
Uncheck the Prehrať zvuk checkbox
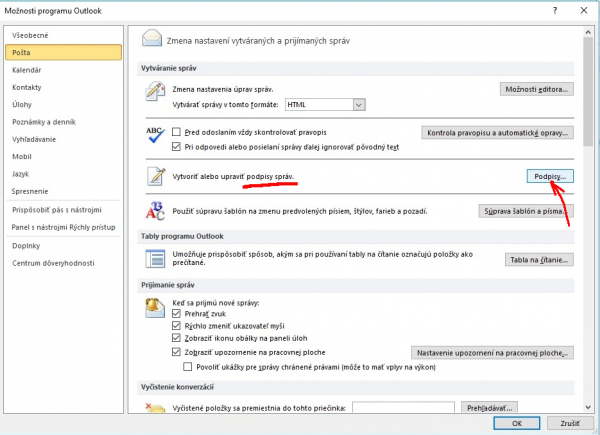(x=176, y=314)
